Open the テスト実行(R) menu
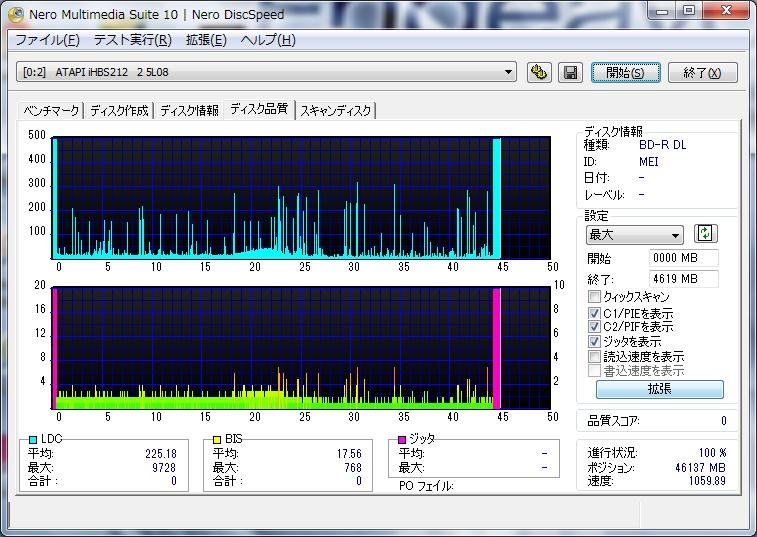 (133, 40)
